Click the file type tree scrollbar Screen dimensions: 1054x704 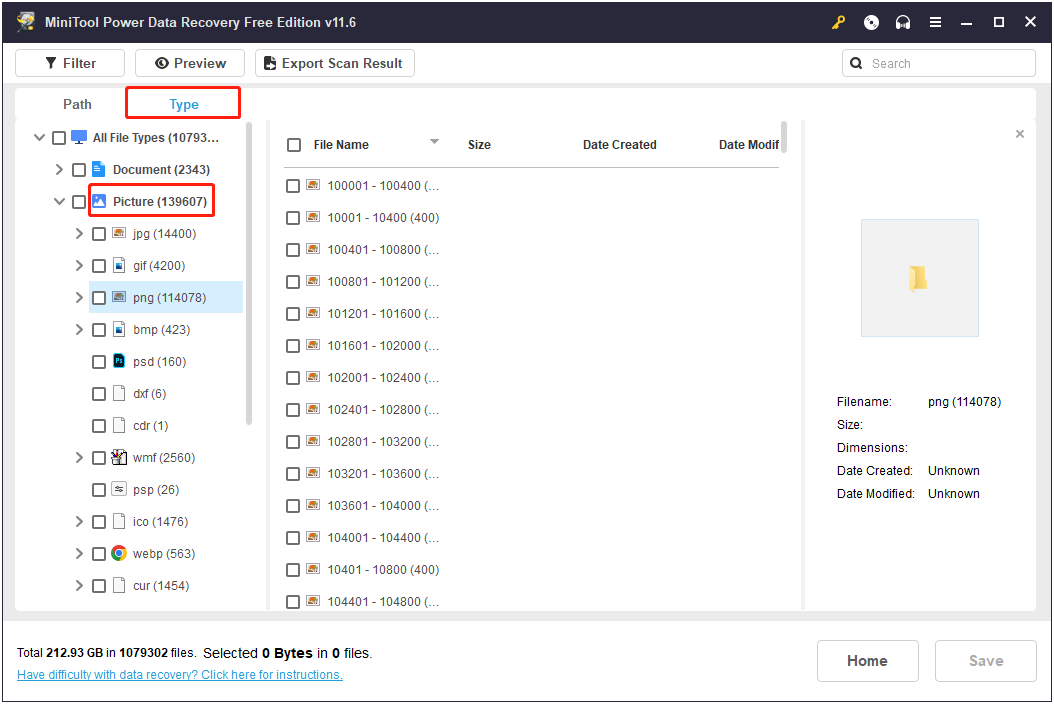tap(249, 274)
